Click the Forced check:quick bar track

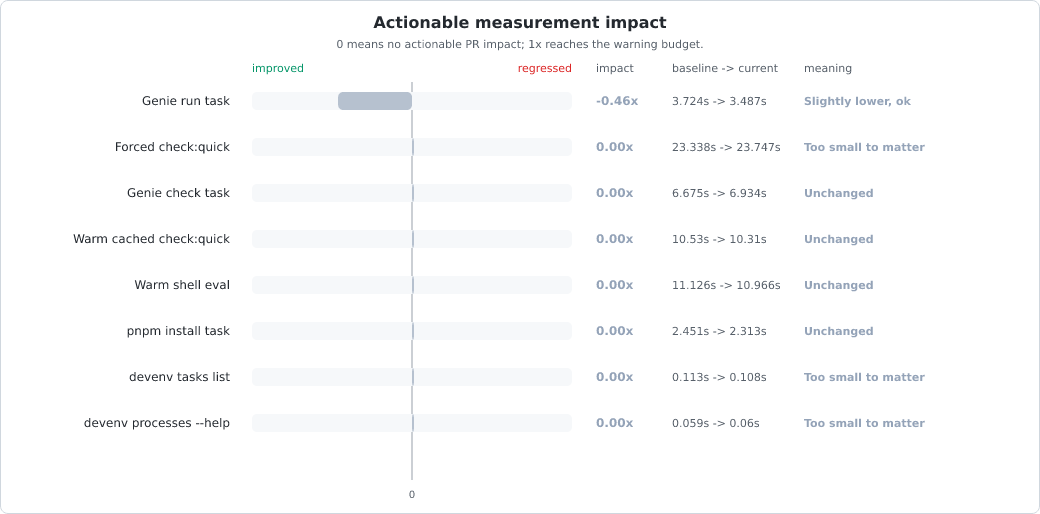click(x=412, y=147)
